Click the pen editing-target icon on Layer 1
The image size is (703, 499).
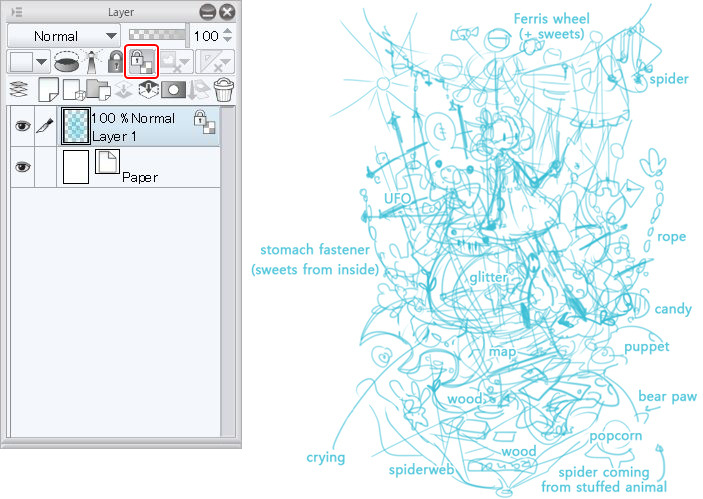tap(45, 126)
